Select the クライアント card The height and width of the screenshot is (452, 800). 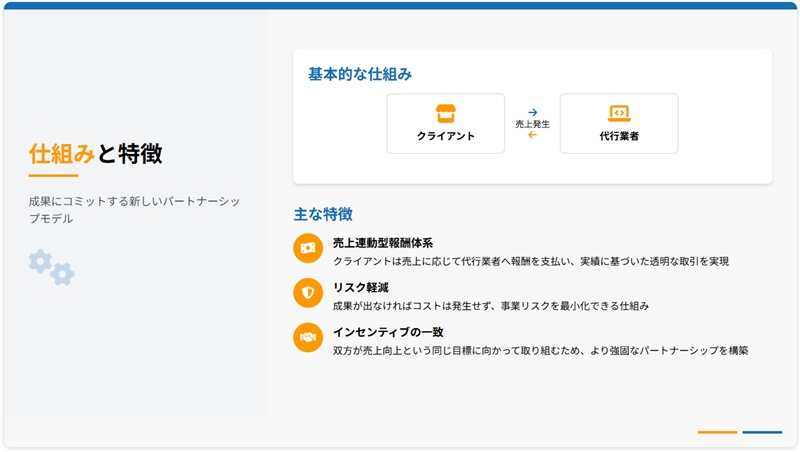click(445, 123)
